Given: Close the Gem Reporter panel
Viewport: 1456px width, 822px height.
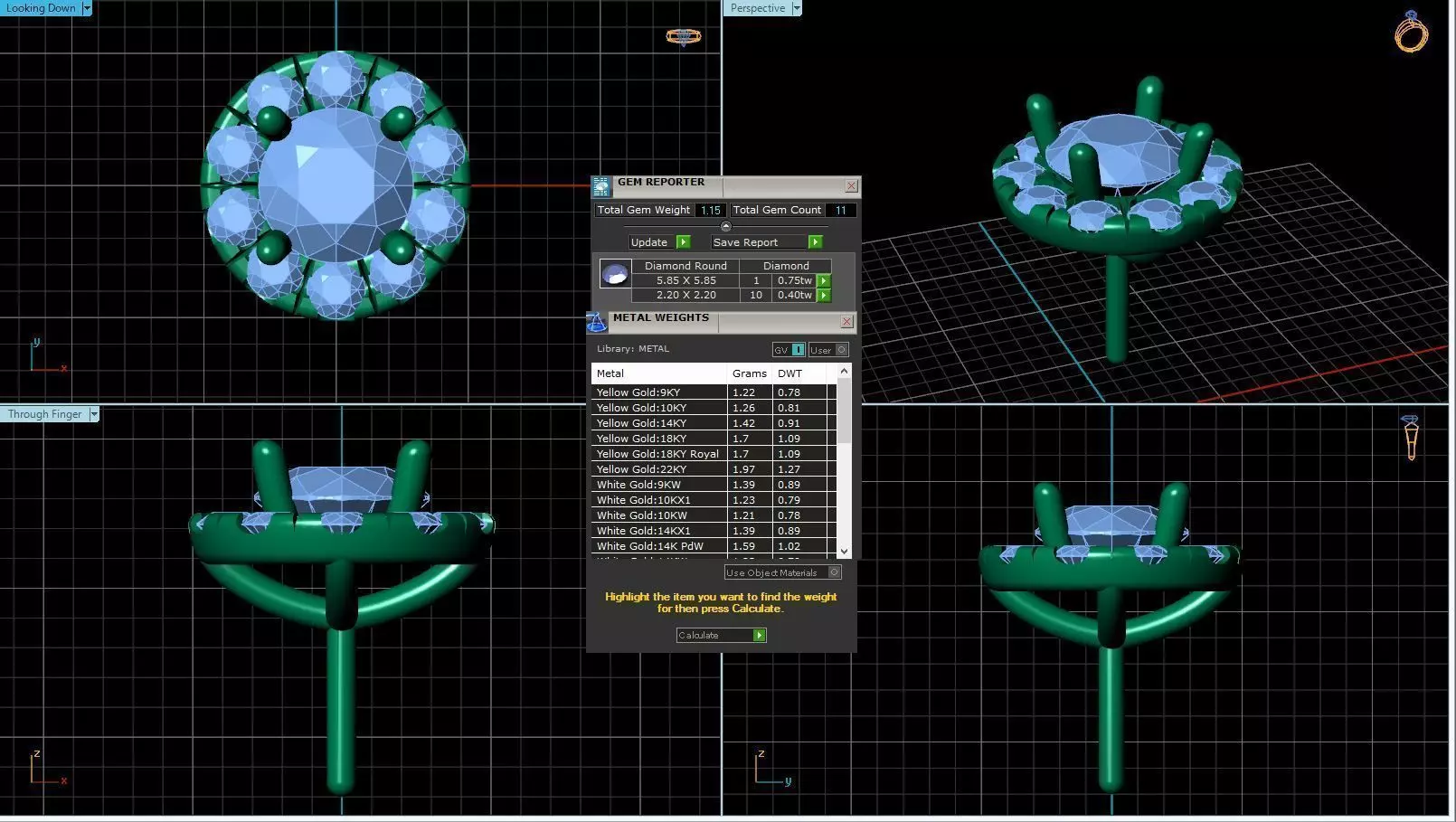Looking at the screenshot, I should [x=851, y=186].
